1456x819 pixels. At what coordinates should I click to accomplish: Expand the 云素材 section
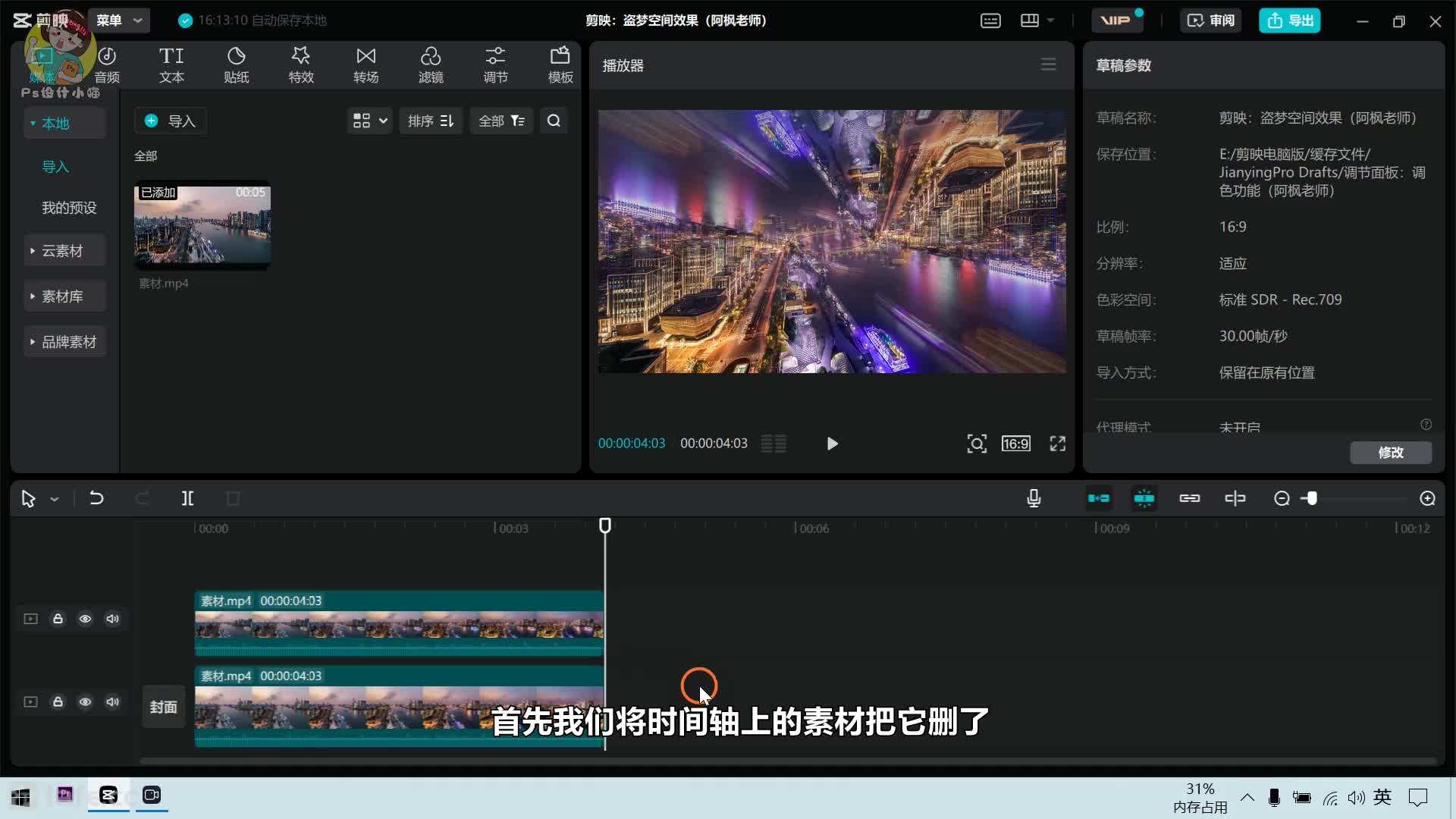tap(64, 251)
